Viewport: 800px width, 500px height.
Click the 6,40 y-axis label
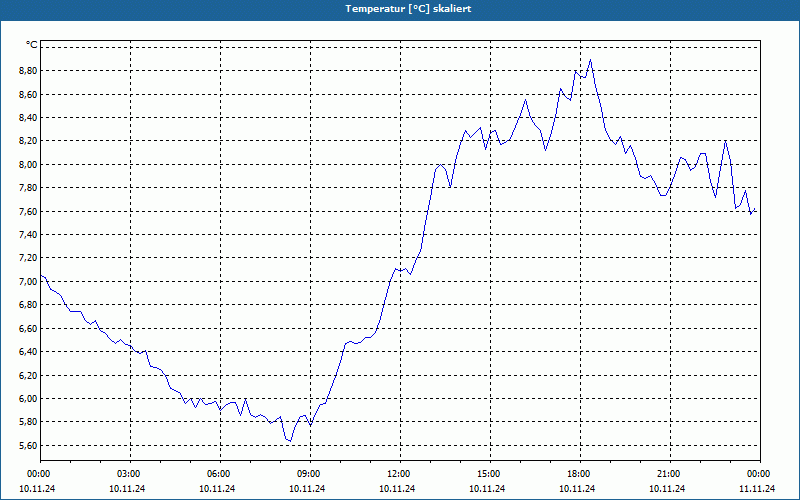(x=28, y=352)
